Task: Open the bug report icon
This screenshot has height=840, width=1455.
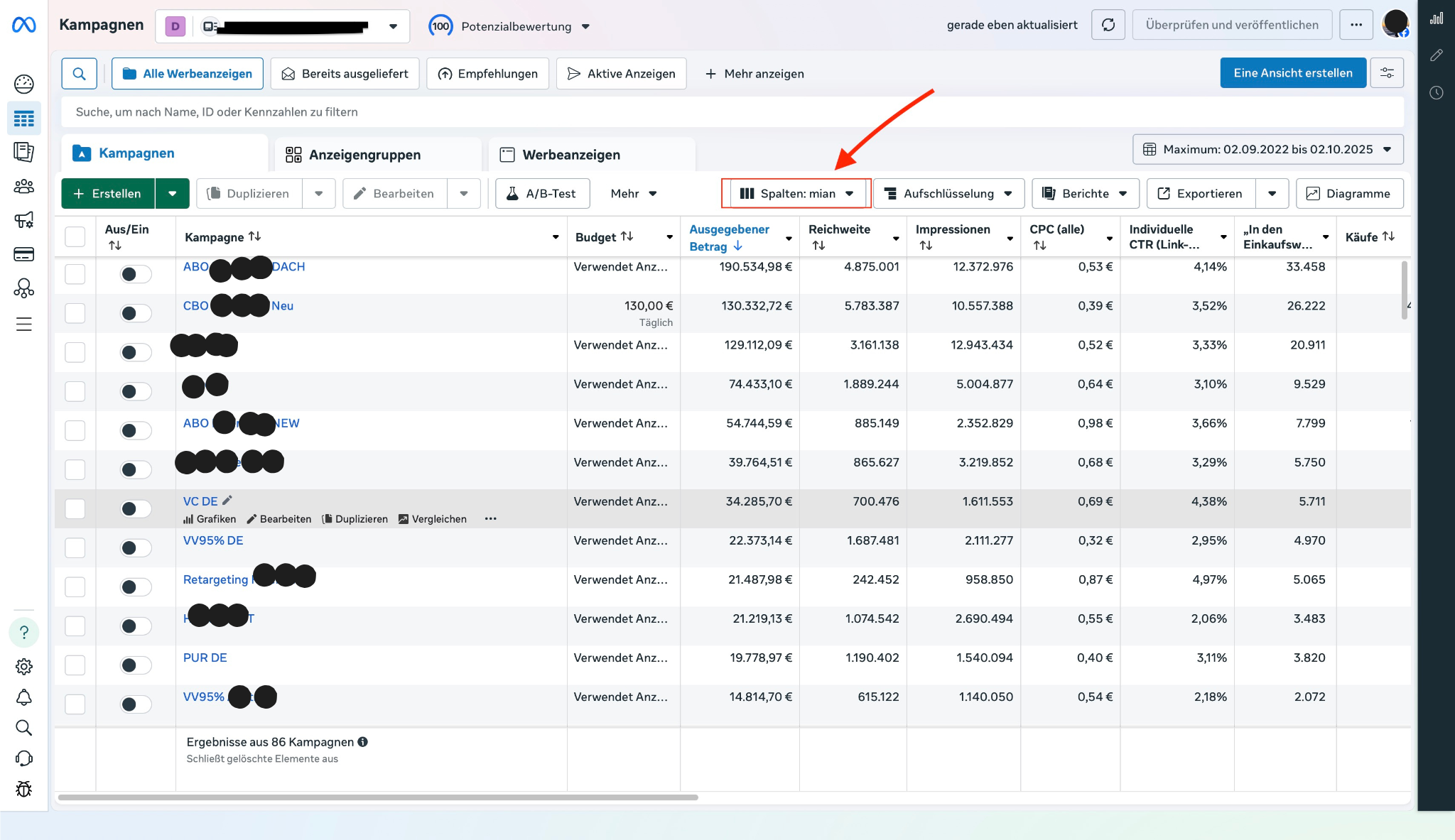Action: coord(23,789)
